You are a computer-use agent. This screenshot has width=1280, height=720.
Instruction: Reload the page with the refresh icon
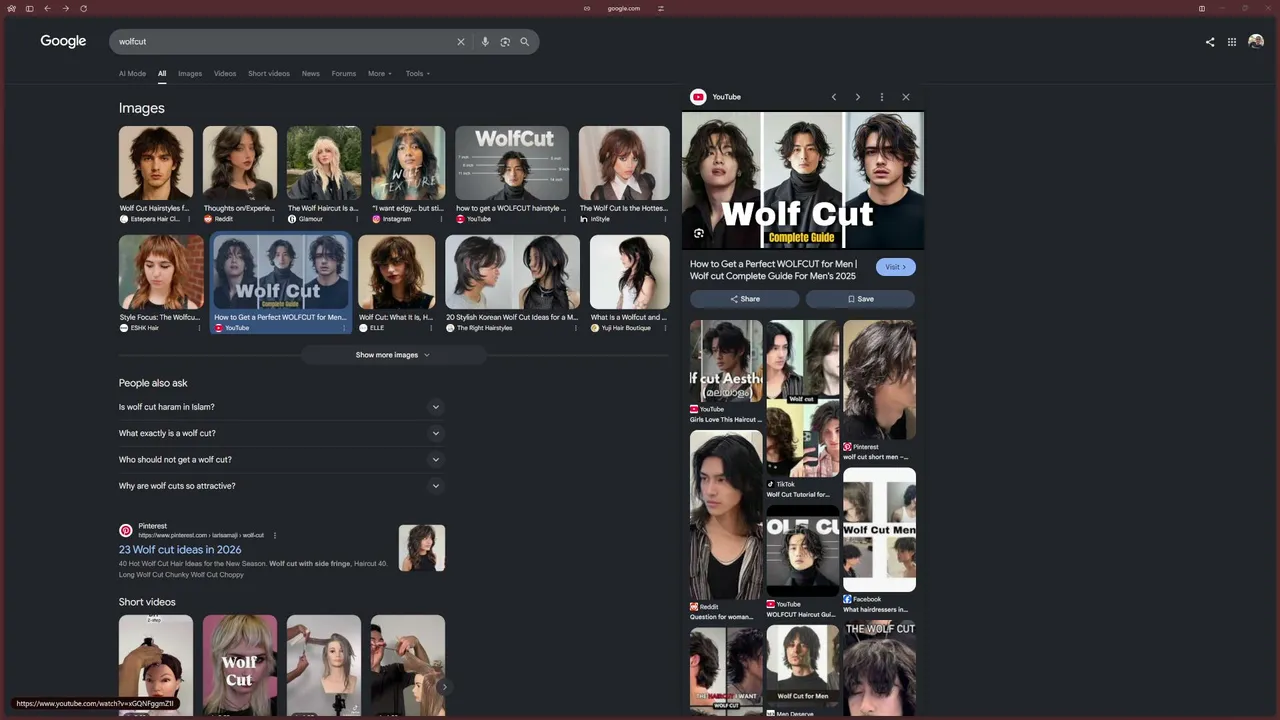(83, 8)
